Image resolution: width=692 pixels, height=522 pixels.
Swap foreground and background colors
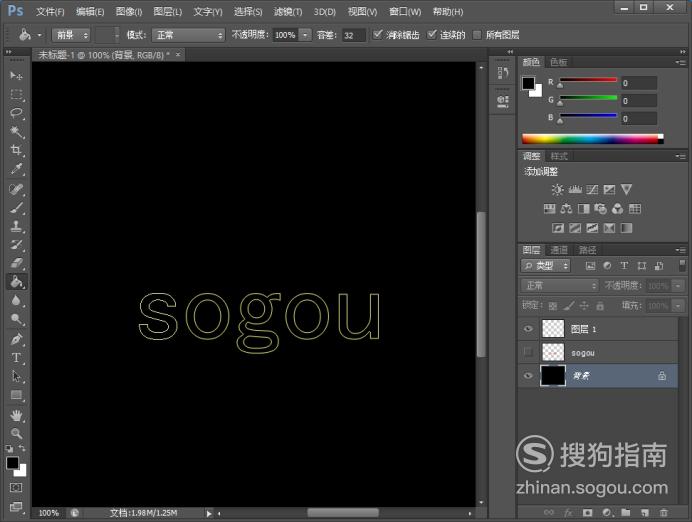[22, 448]
